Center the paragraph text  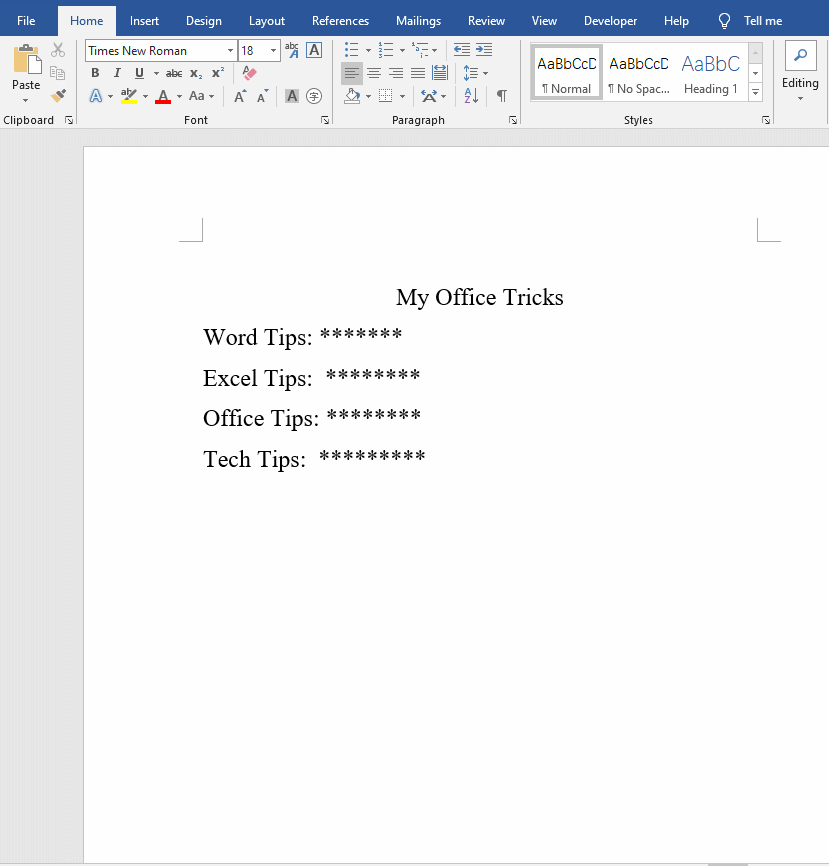click(x=374, y=73)
